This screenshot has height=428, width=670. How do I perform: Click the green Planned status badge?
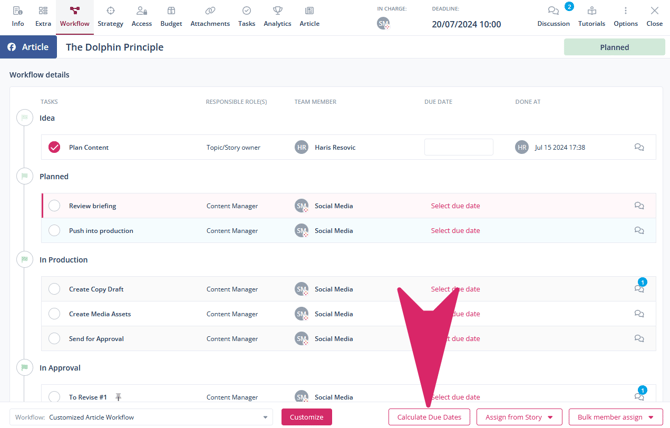tap(614, 47)
